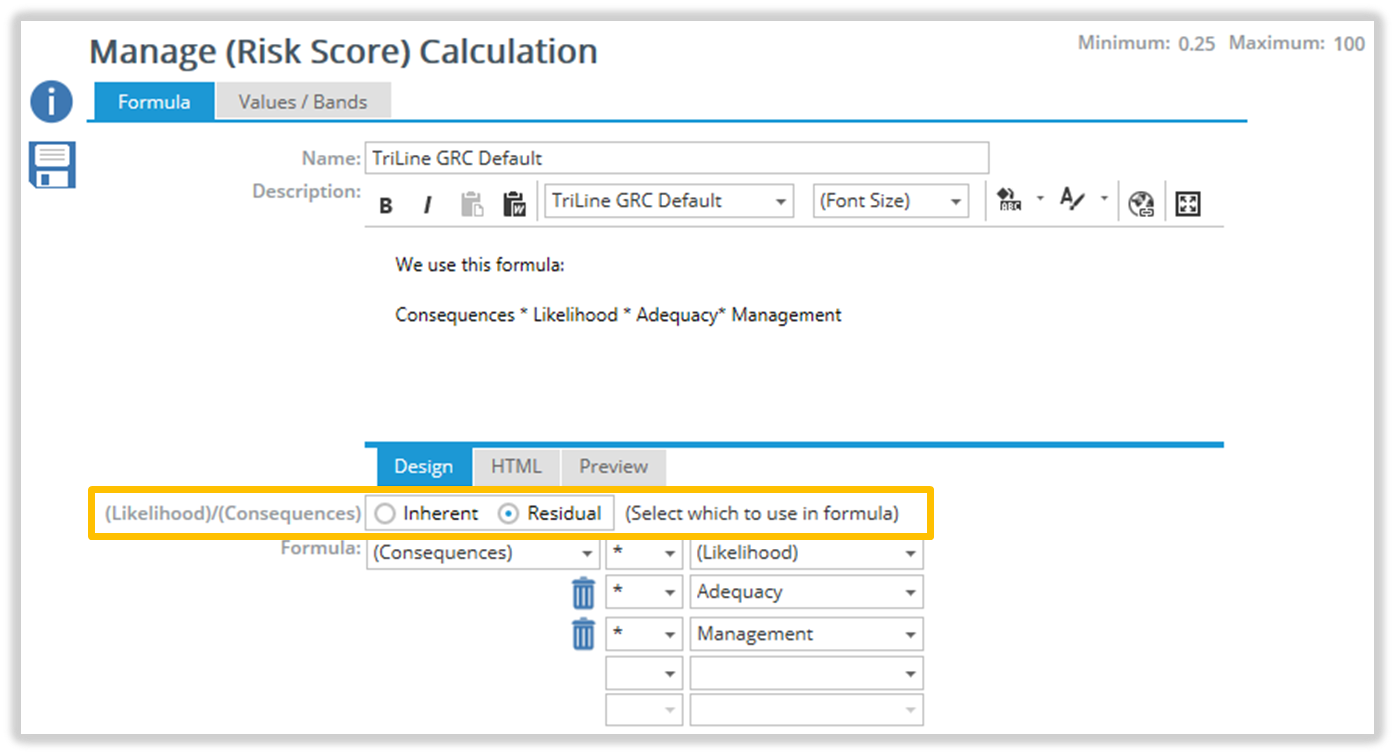Open the (Consequences) formula dropdown
The height and width of the screenshot is (755, 1395).
click(x=483, y=553)
